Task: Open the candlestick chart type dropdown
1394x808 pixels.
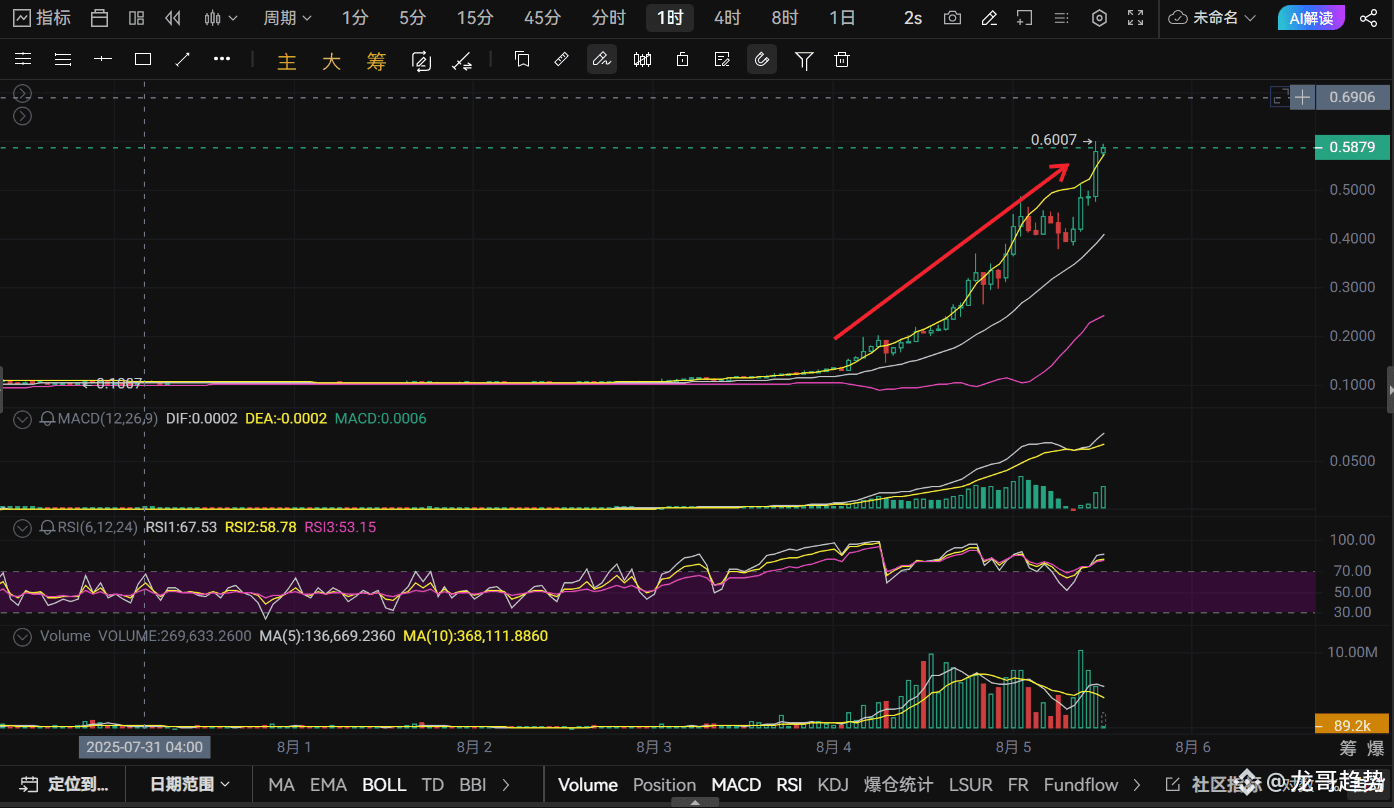Action: 221,18
